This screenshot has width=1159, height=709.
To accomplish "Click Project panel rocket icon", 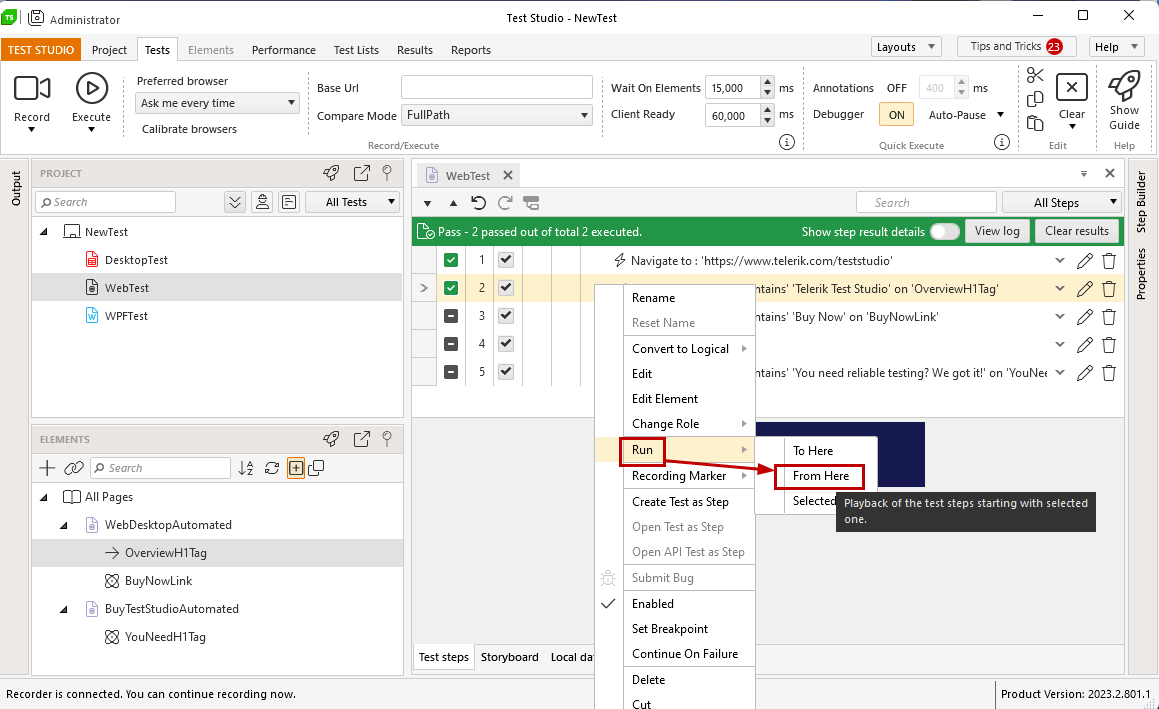I will 331,173.
